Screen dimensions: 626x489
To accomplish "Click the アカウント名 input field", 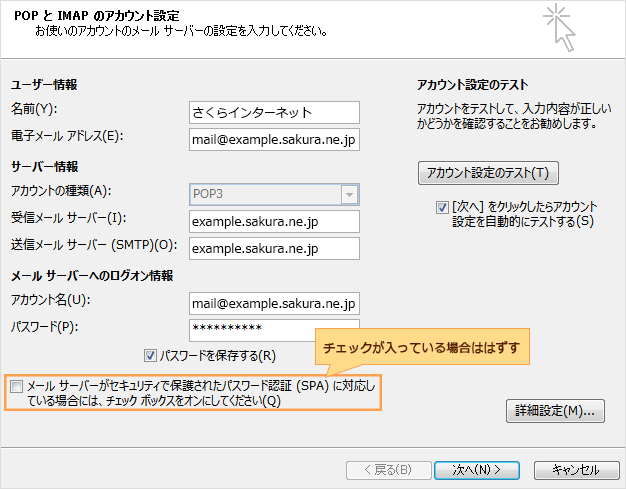I will 273,303.
